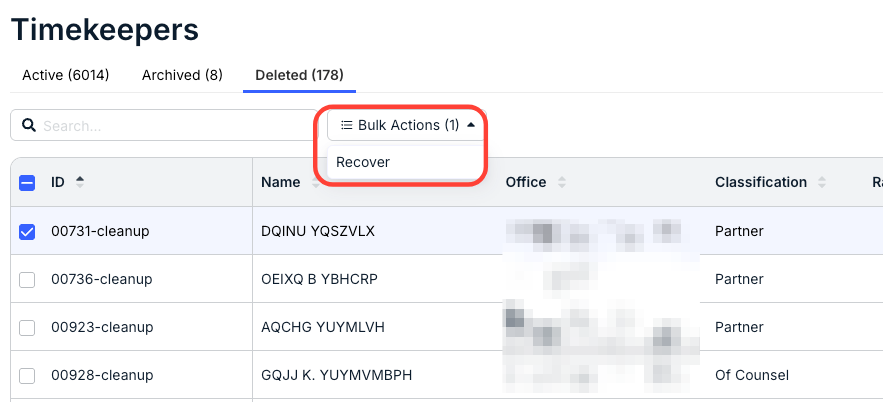Click the Bulk Actions list icon
Image resolution: width=883 pixels, height=402 pixels.
click(347, 125)
